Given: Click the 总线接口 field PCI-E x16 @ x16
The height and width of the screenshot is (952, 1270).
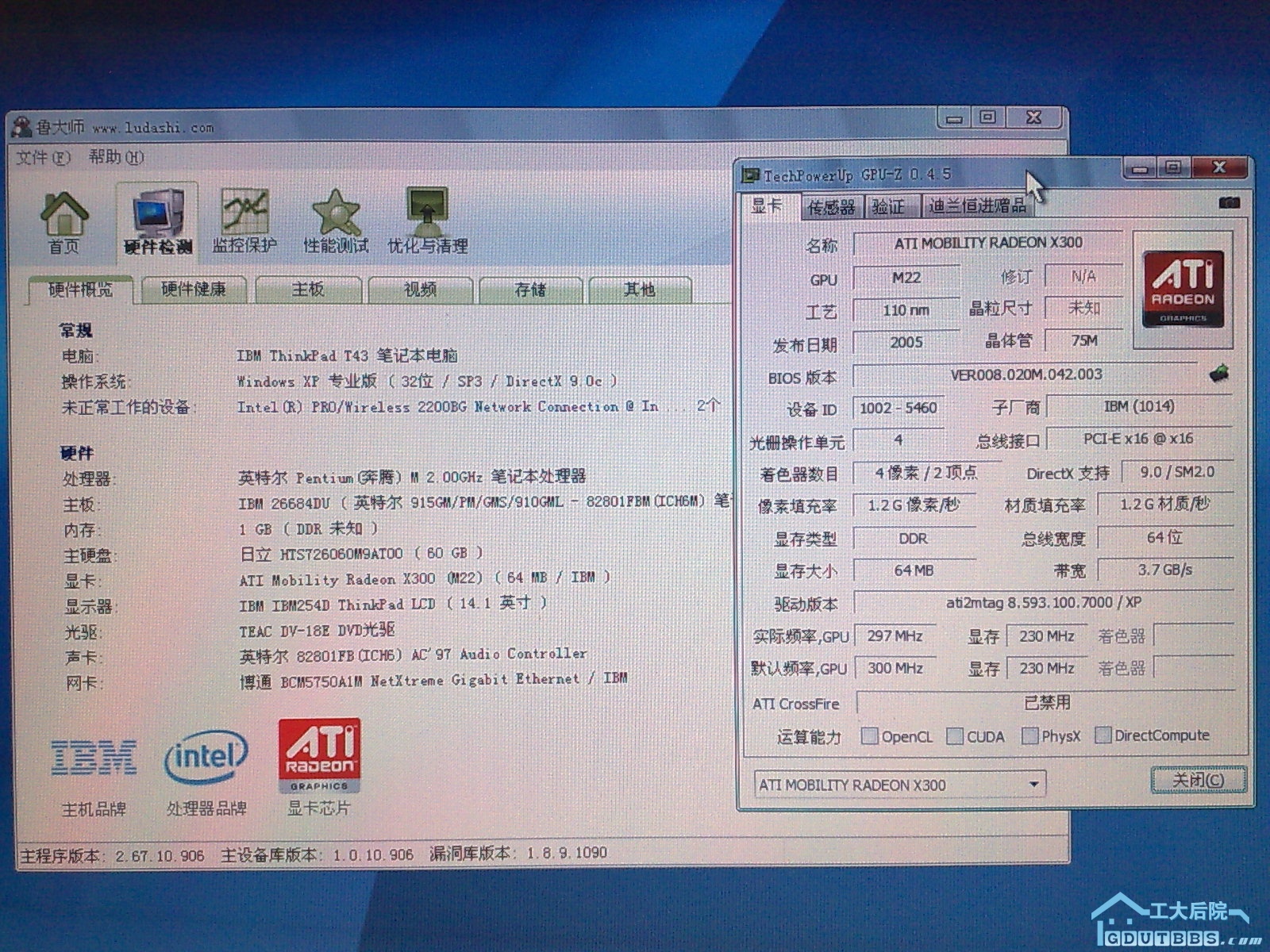Looking at the screenshot, I should point(1138,439).
